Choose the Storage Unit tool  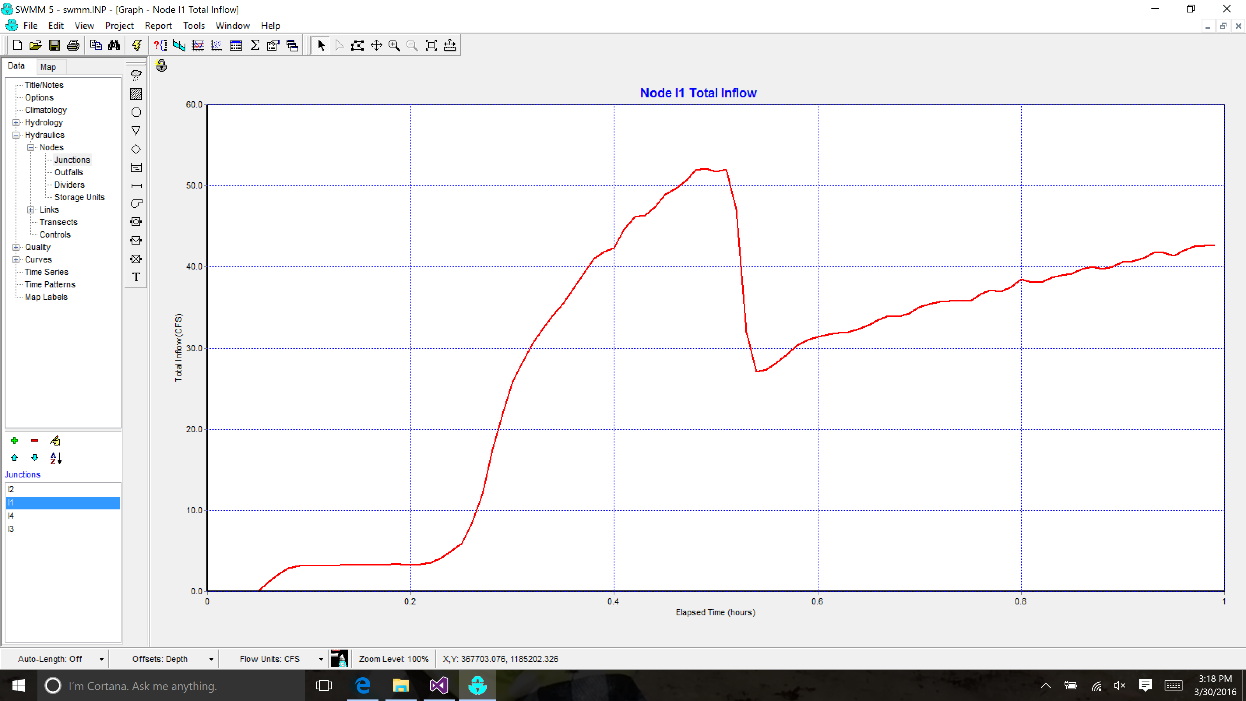[136, 167]
